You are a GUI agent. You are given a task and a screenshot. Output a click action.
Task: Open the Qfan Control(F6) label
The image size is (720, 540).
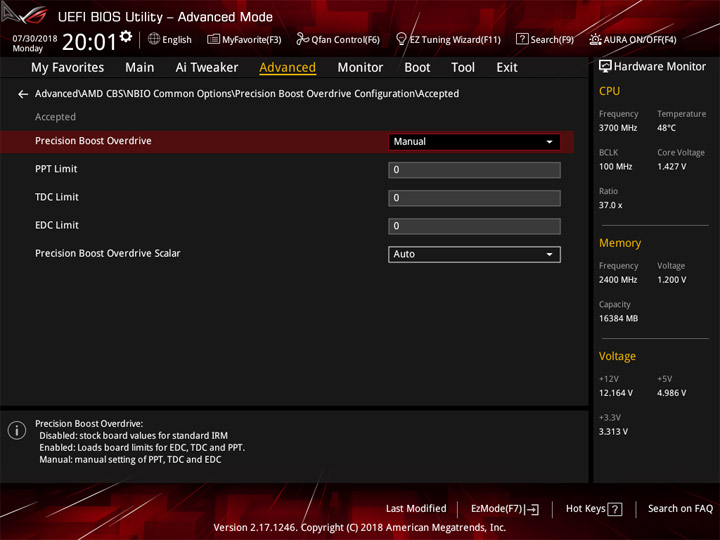click(x=345, y=39)
